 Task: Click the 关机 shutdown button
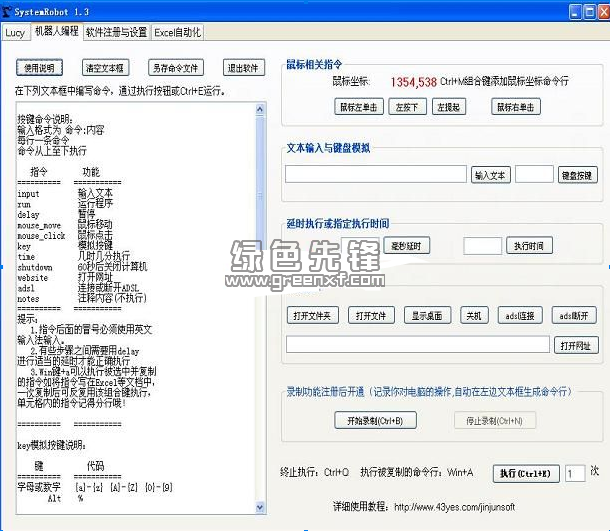pyautogui.click(x=471, y=315)
